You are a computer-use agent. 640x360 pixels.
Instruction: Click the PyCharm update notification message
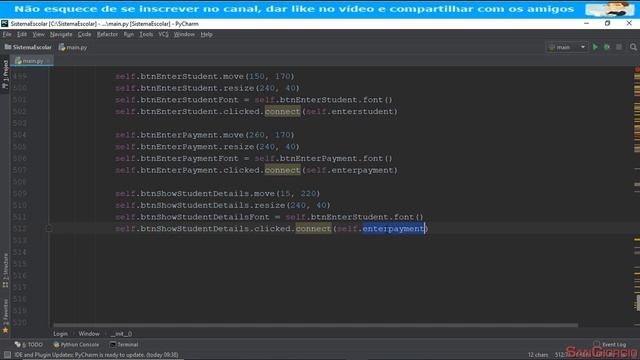tap(96, 355)
